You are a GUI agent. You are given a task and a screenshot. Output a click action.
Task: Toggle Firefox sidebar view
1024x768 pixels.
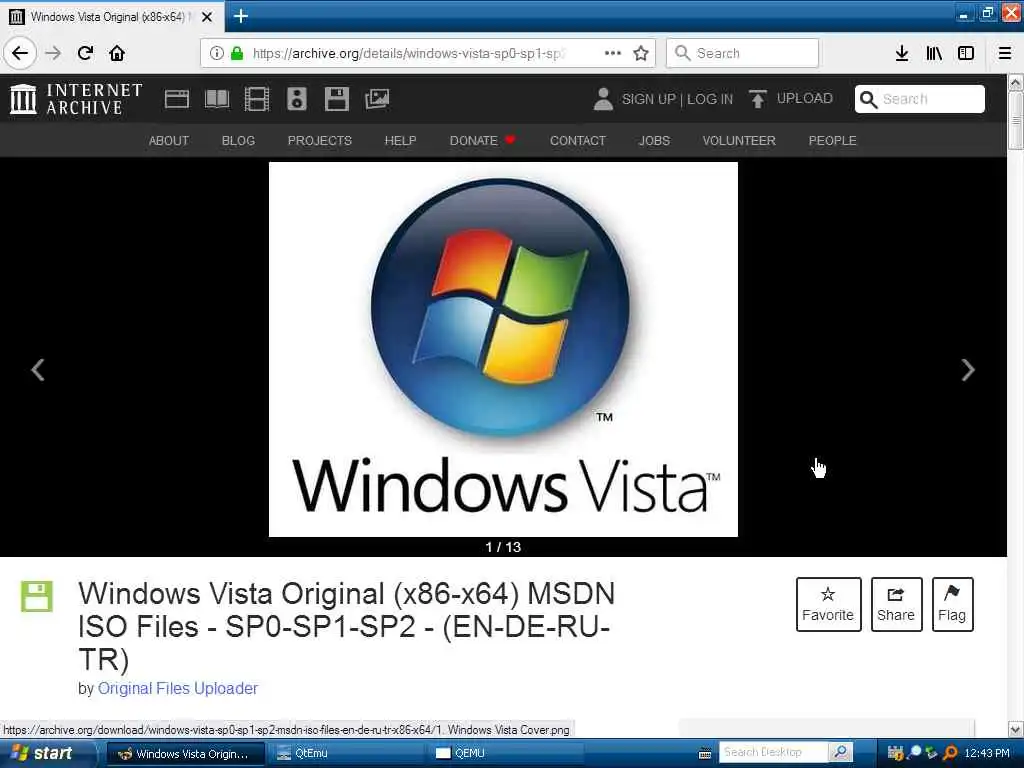click(x=966, y=53)
